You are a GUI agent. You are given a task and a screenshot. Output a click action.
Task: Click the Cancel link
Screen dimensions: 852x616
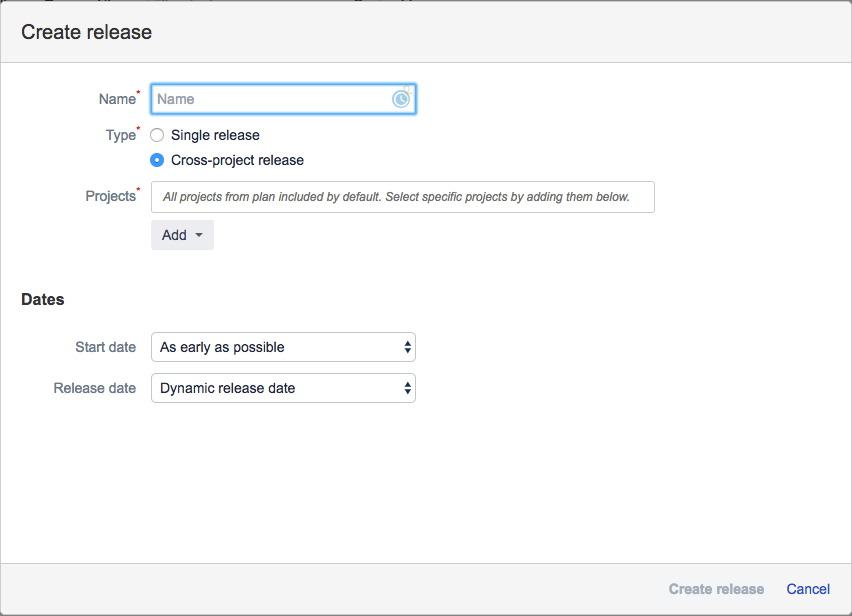[x=808, y=589]
